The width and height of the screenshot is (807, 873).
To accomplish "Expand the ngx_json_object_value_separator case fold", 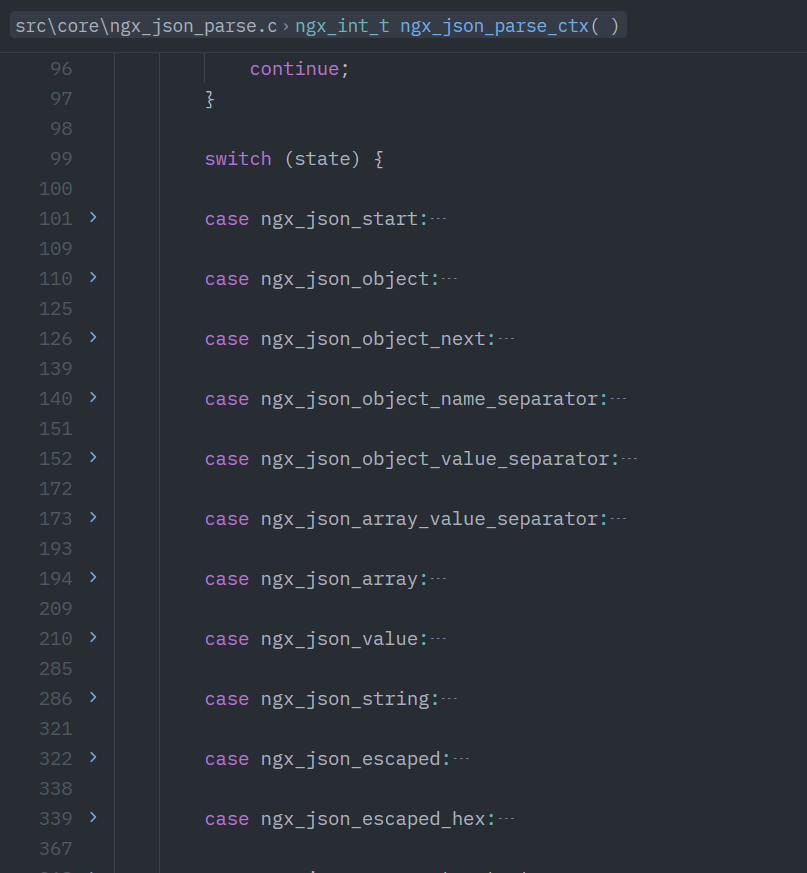I will pos(94,458).
